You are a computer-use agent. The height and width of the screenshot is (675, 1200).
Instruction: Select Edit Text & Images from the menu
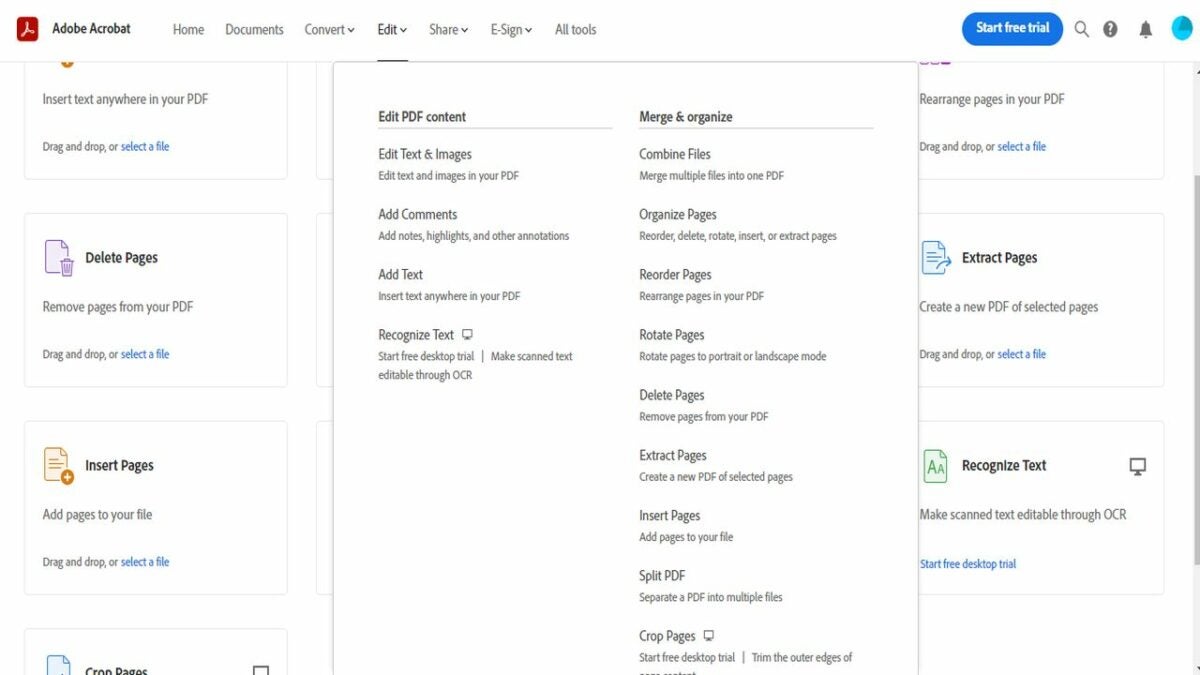click(425, 154)
